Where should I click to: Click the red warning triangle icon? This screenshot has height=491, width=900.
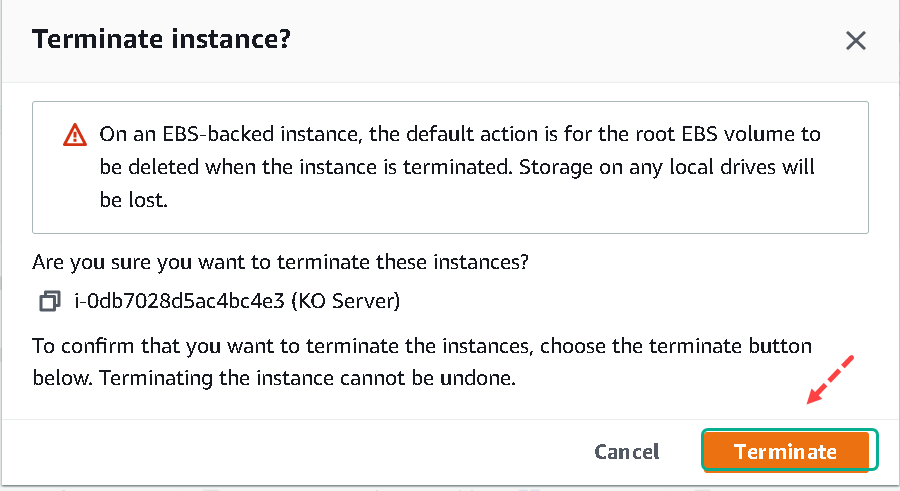click(x=75, y=135)
